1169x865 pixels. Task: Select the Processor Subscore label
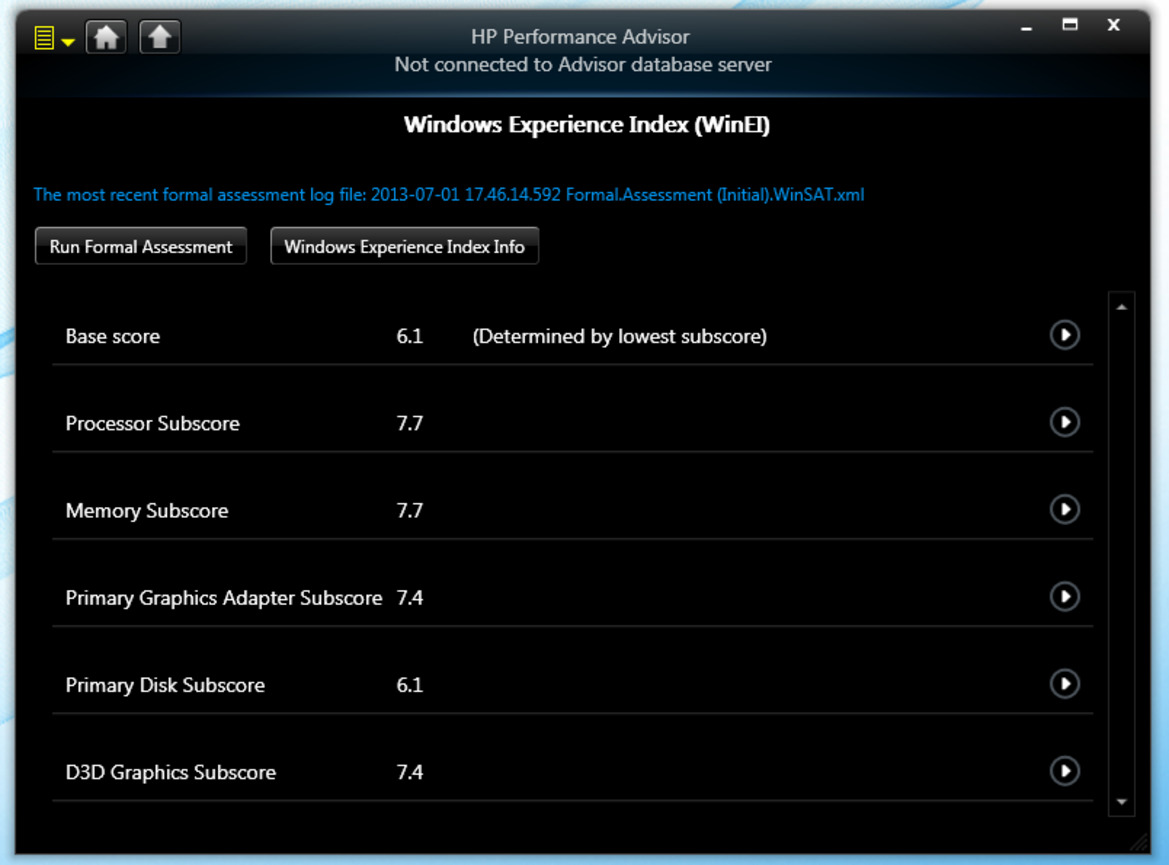tap(153, 424)
